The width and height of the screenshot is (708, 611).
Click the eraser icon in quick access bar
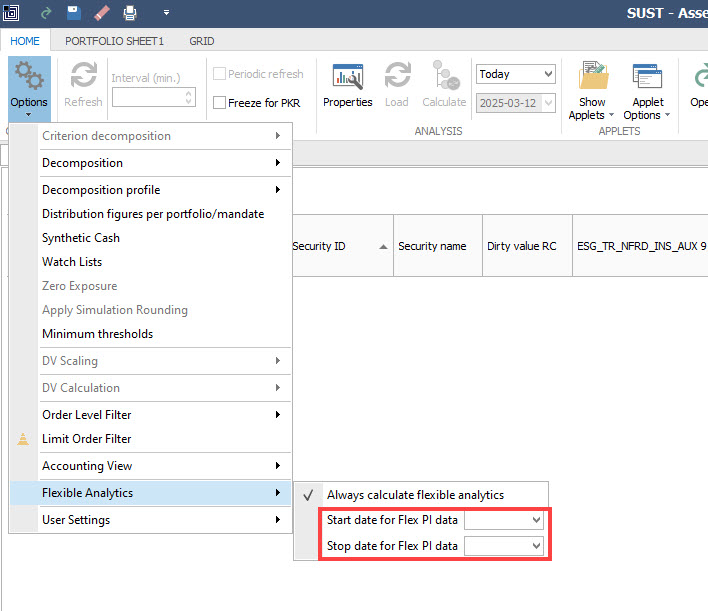pyautogui.click(x=102, y=13)
